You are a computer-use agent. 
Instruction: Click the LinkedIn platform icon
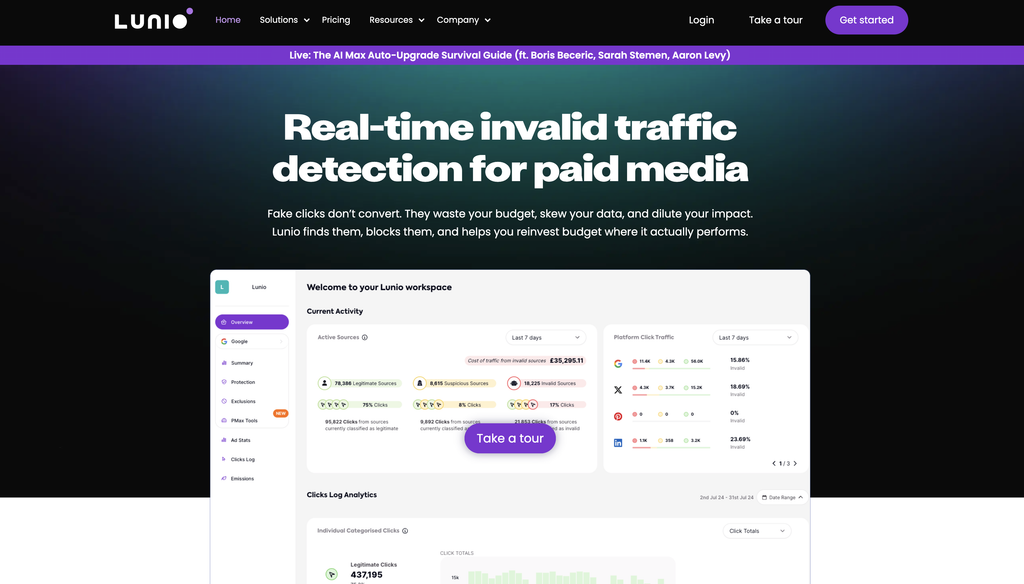618,443
